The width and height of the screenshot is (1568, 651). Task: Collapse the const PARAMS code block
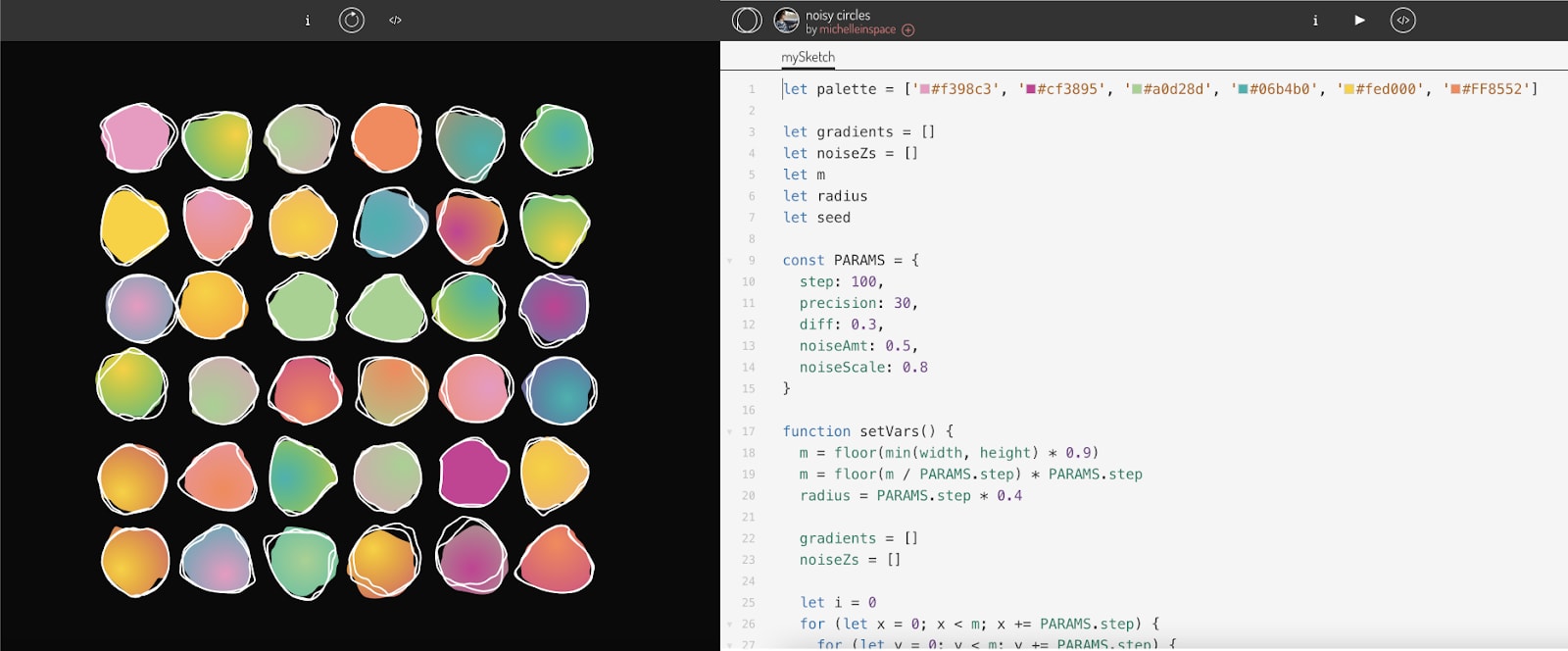pos(729,261)
